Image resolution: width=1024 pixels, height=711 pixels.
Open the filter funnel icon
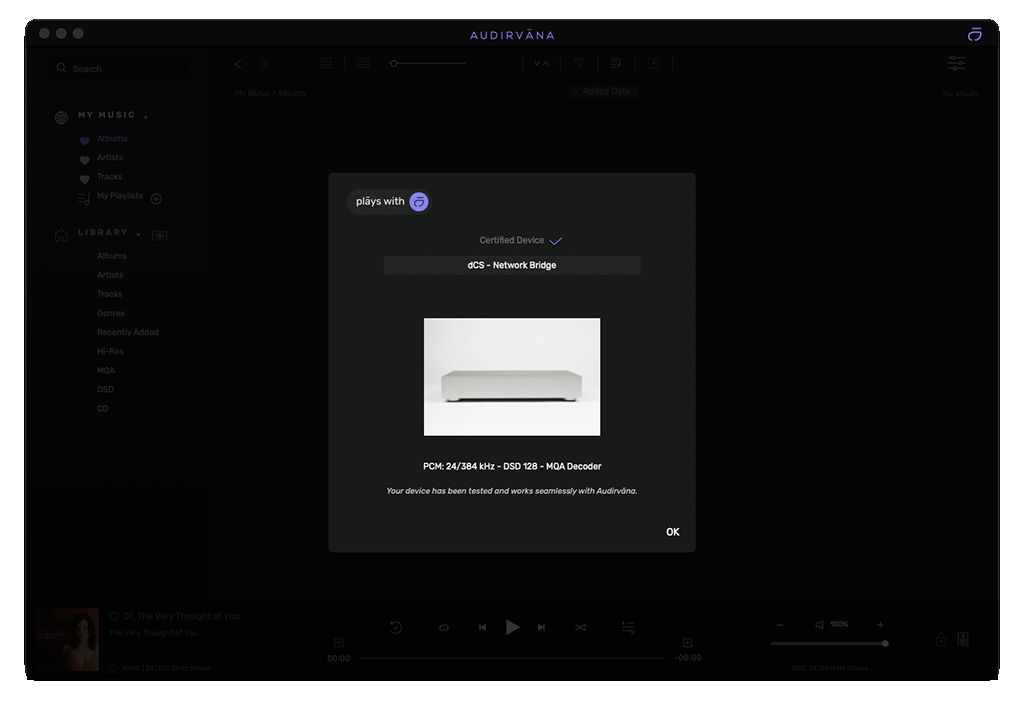(578, 63)
